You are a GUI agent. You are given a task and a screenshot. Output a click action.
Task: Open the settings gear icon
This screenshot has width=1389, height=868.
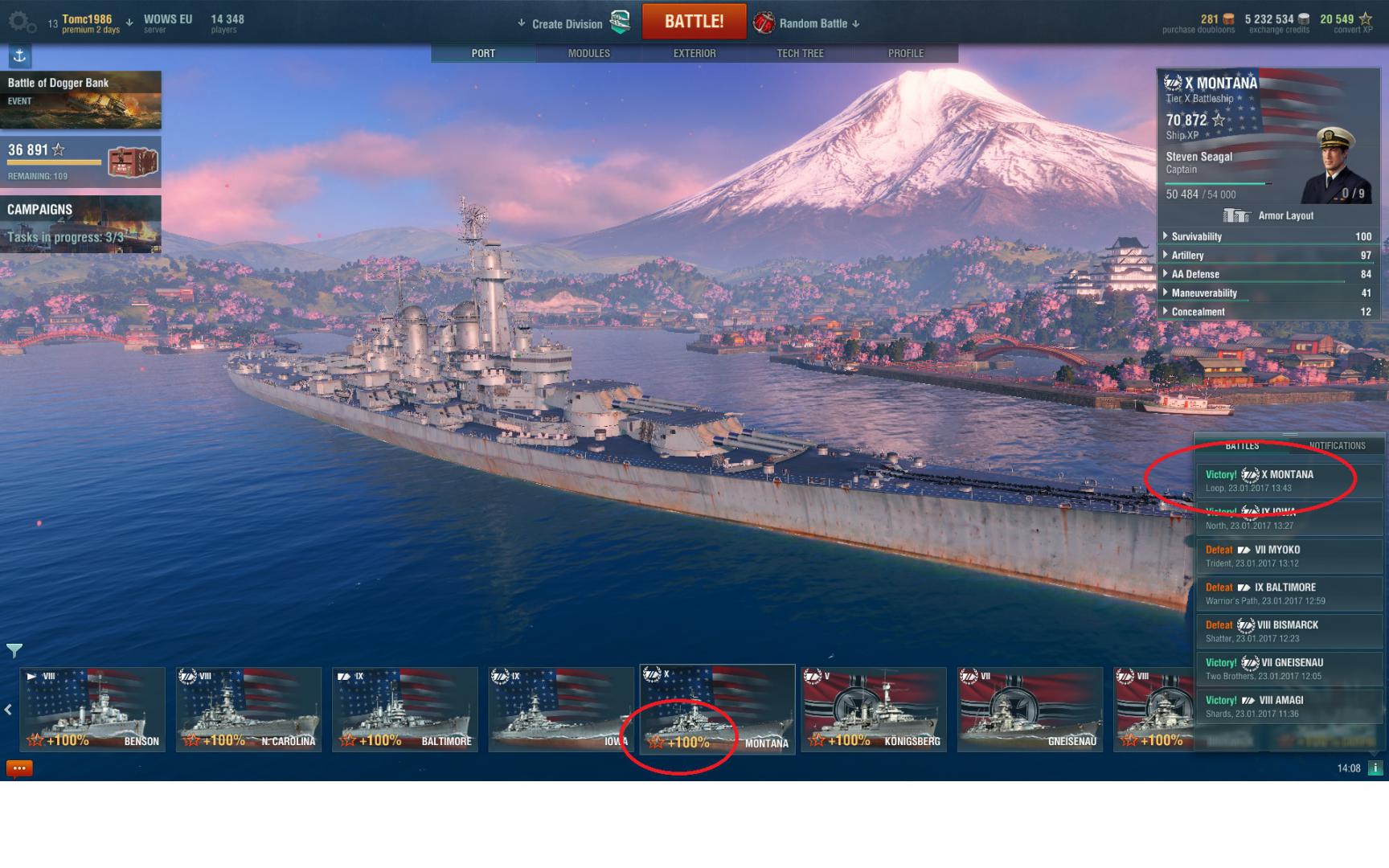(20, 22)
